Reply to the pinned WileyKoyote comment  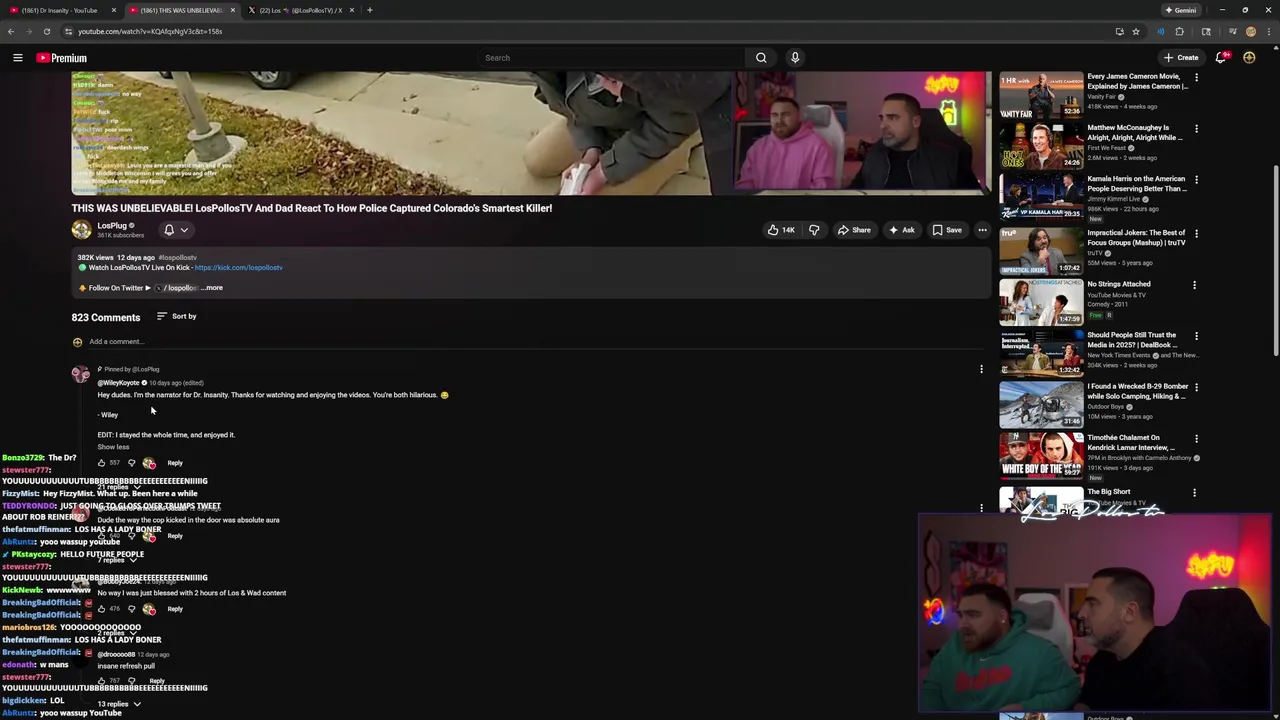[x=175, y=463]
